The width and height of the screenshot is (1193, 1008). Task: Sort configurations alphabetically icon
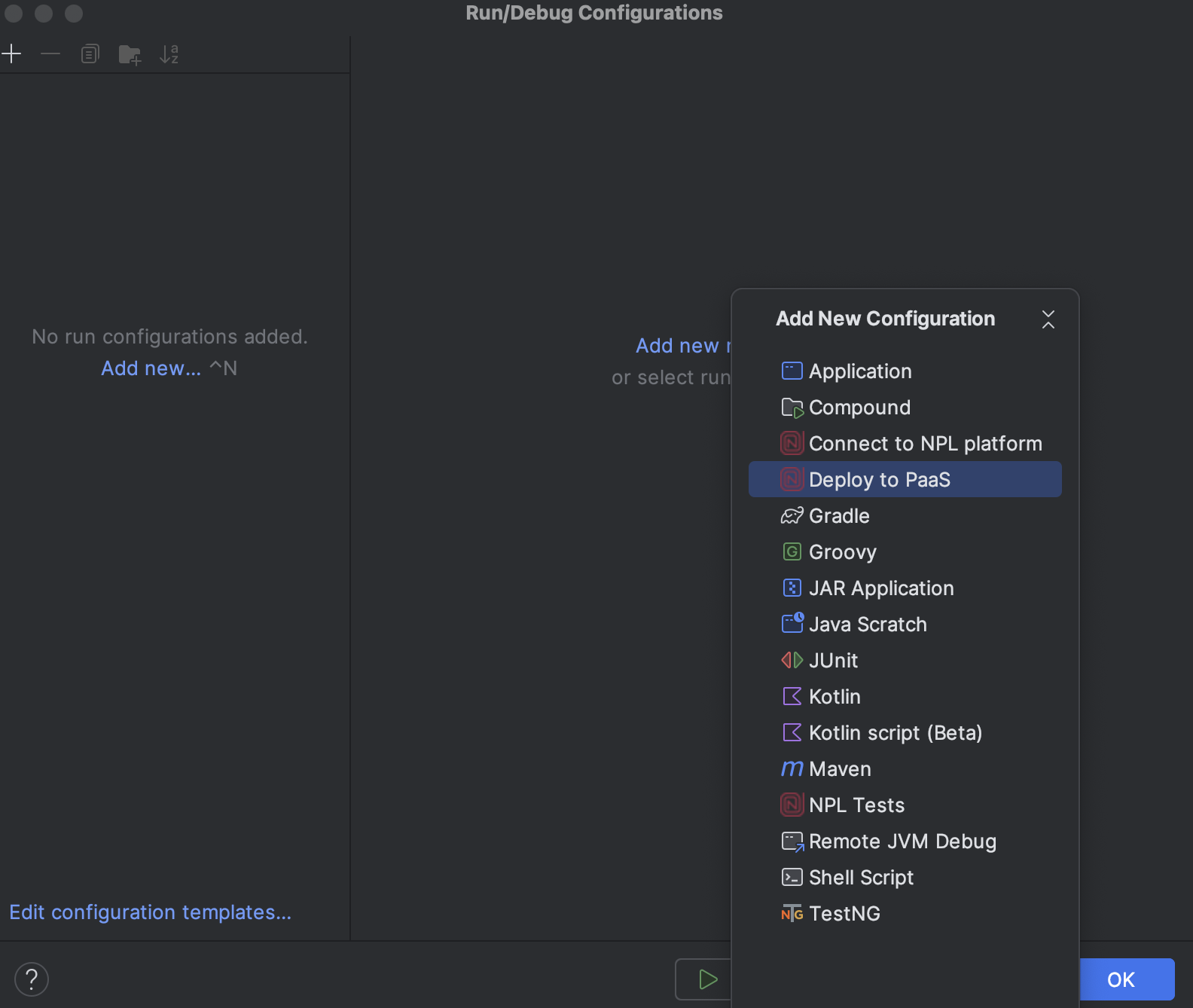[169, 54]
